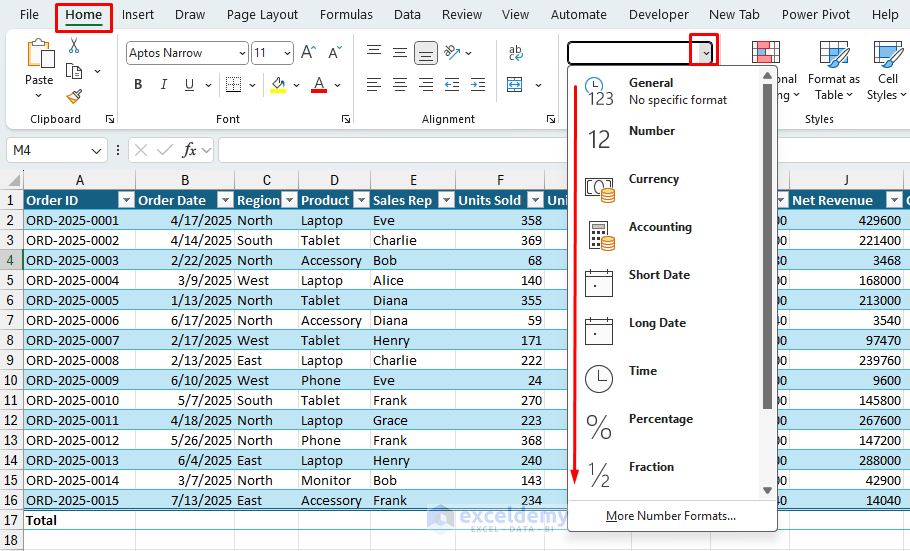
Task: Click the Fill Color paint bucket
Action: (279, 85)
